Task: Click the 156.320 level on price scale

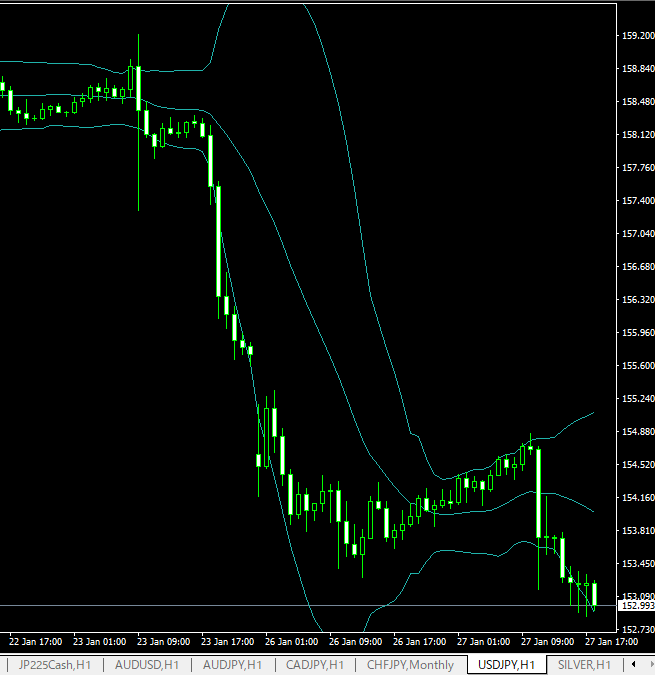Action: [x=636, y=299]
